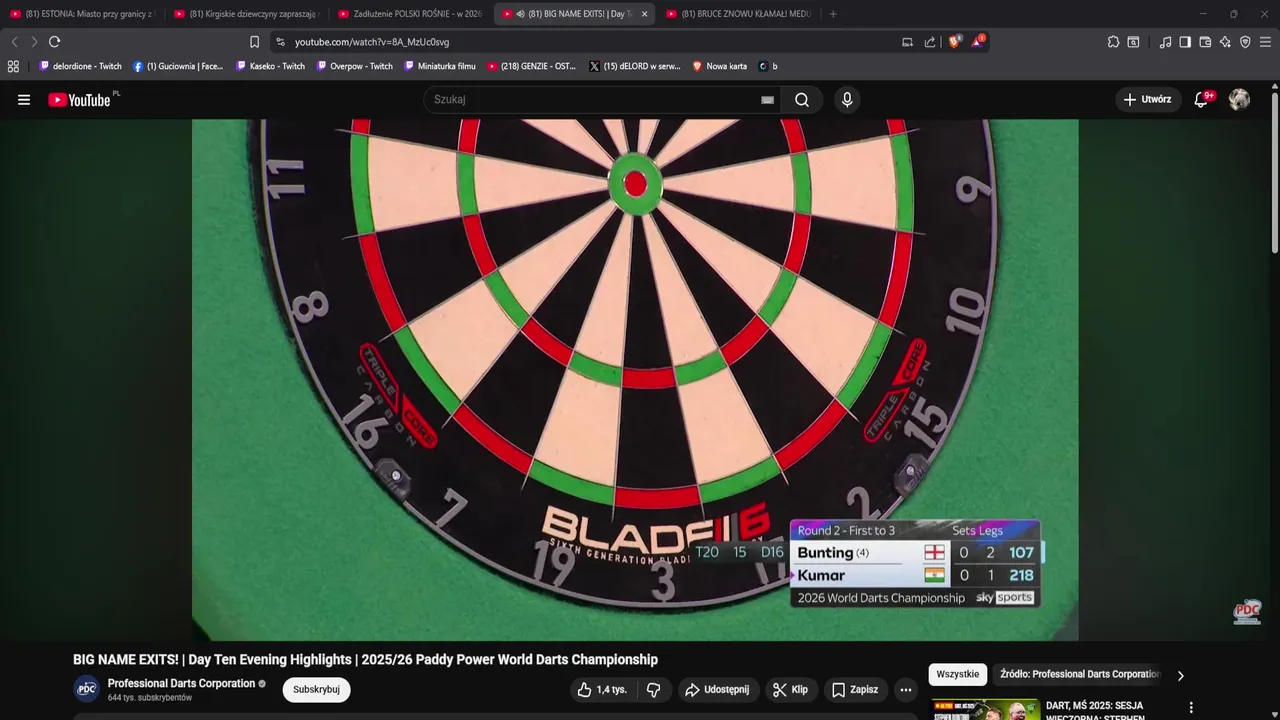This screenshot has height=720, width=1280.
Task: Open the Brave Wallet icon
Action: [1205, 42]
